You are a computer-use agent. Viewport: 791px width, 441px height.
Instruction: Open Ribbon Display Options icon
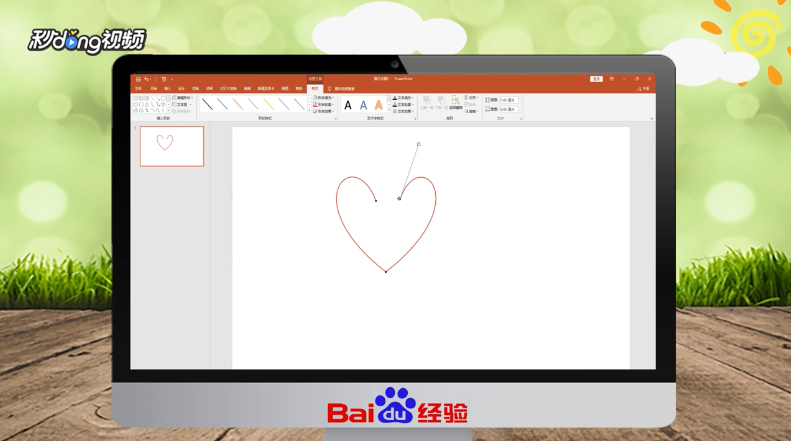pos(611,79)
